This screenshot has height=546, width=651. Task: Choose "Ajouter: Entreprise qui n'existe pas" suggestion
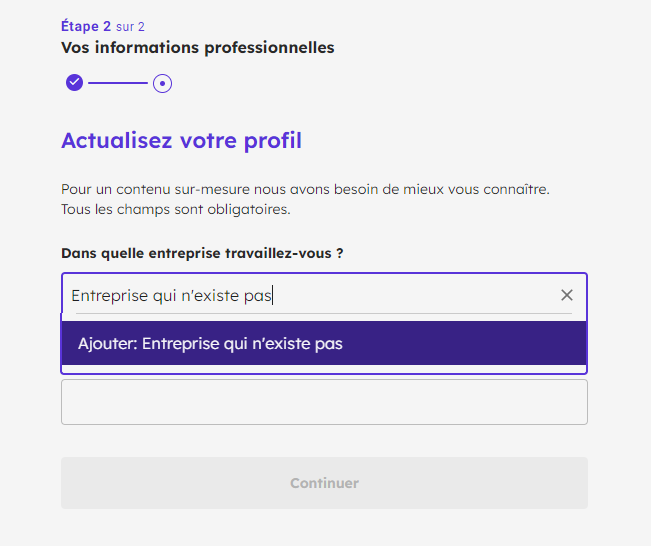324,343
